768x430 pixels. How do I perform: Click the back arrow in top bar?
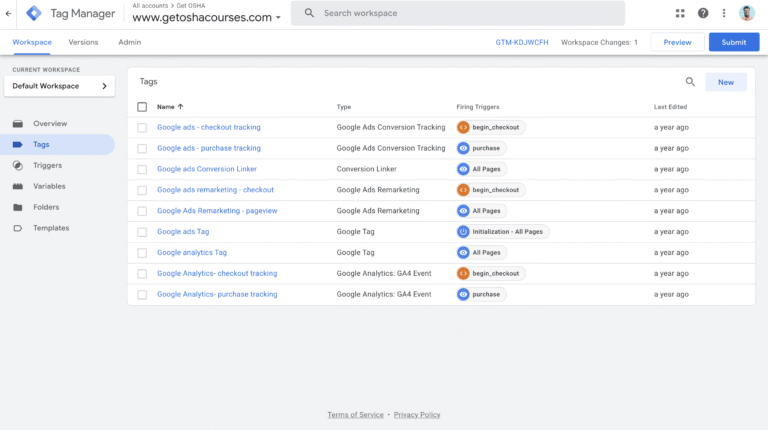9,13
